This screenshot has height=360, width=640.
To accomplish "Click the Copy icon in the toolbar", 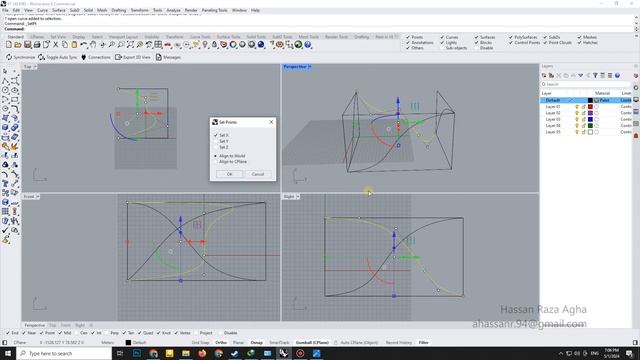I will tap(65, 45).
